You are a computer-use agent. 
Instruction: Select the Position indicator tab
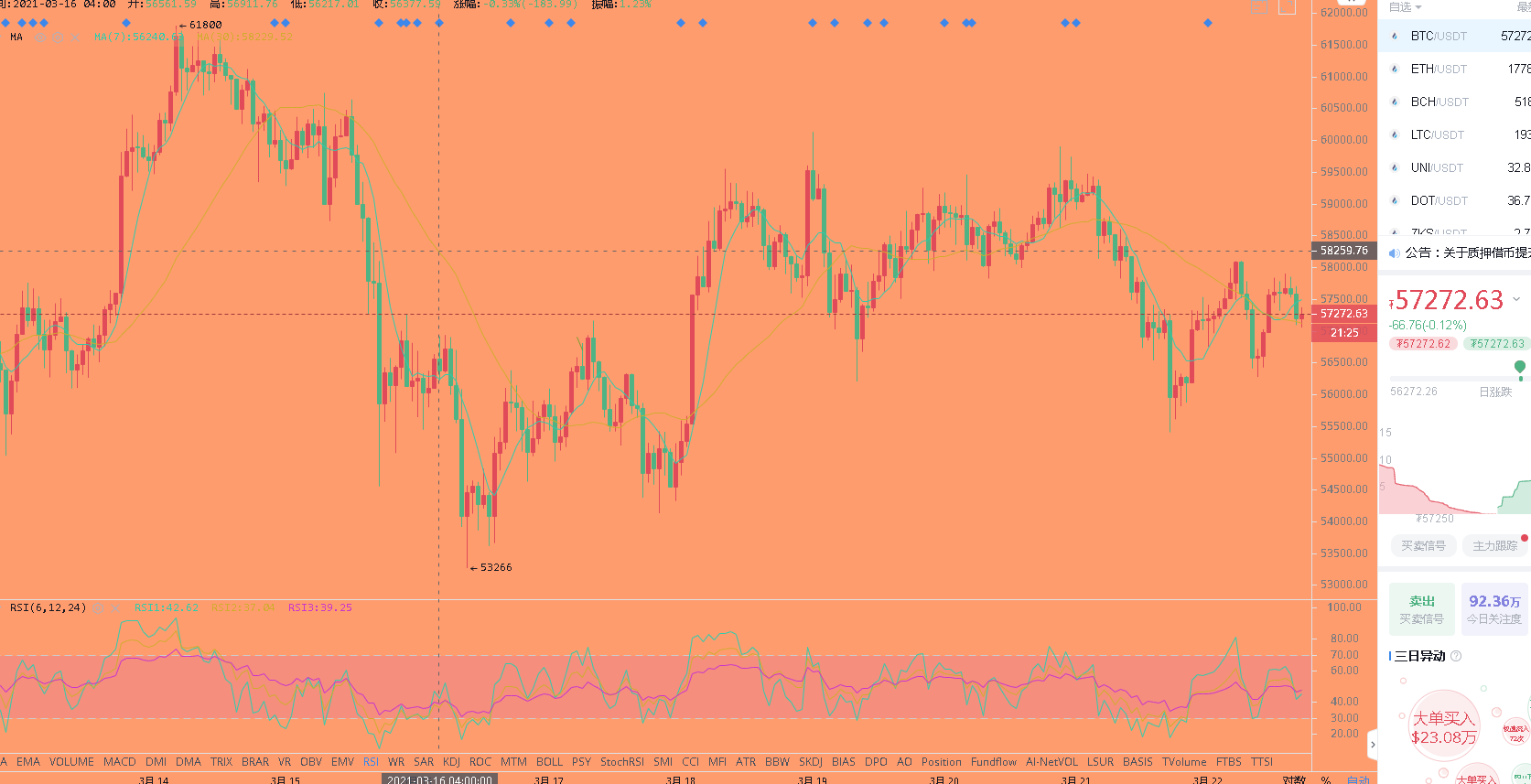pos(941,762)
